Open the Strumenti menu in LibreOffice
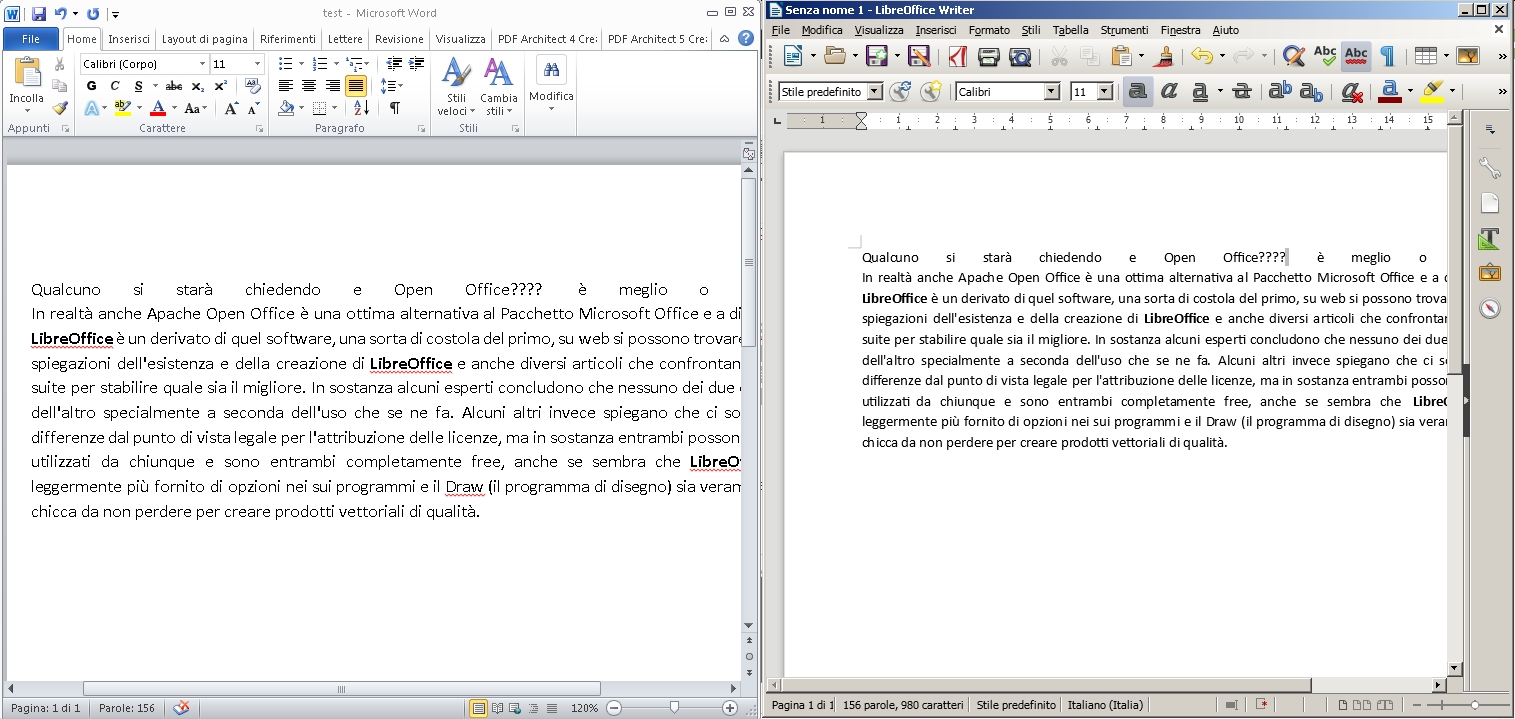The height and width of the screenshot is (719, 1515). (1124, 31)
